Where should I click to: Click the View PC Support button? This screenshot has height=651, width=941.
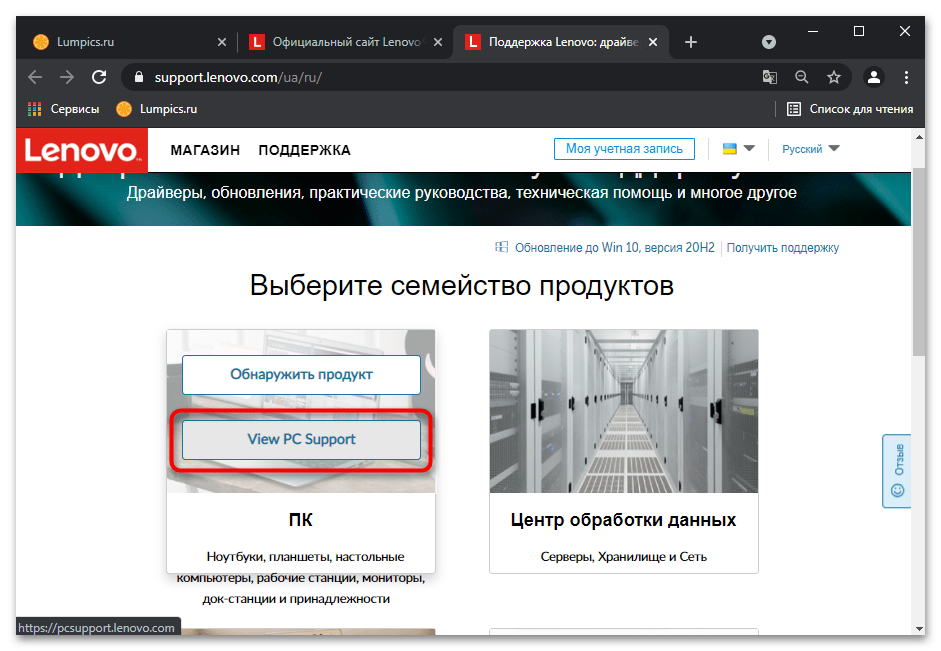(301, 440)
